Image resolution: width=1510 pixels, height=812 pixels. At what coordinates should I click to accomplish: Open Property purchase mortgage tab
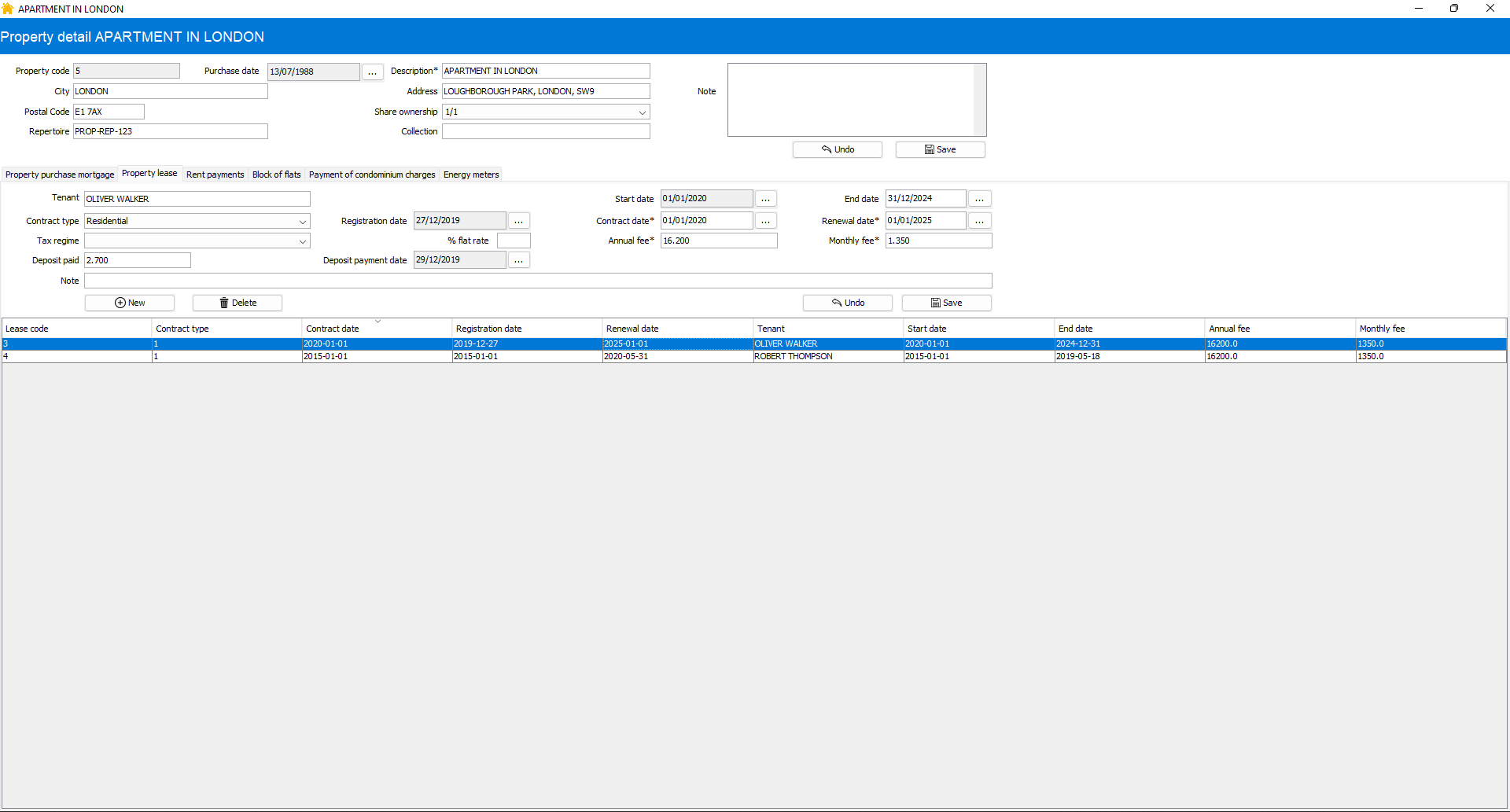coord(60,175)
